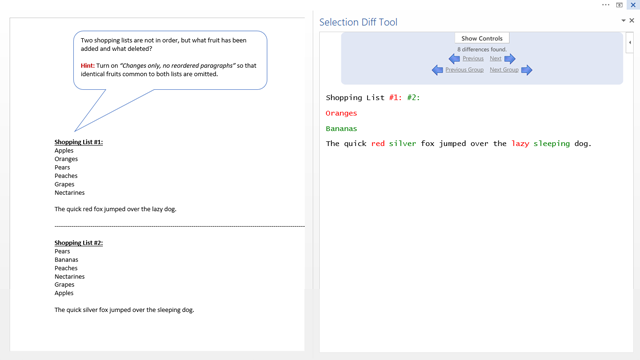Jump to Next Group link
This screenshot has width=640, height=360.
[504, 70]
